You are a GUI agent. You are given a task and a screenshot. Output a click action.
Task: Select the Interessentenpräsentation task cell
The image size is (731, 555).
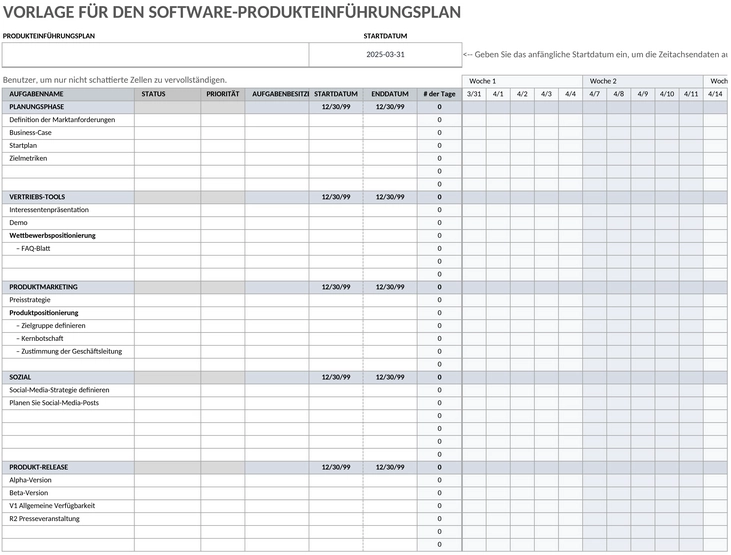click(69, 210)
